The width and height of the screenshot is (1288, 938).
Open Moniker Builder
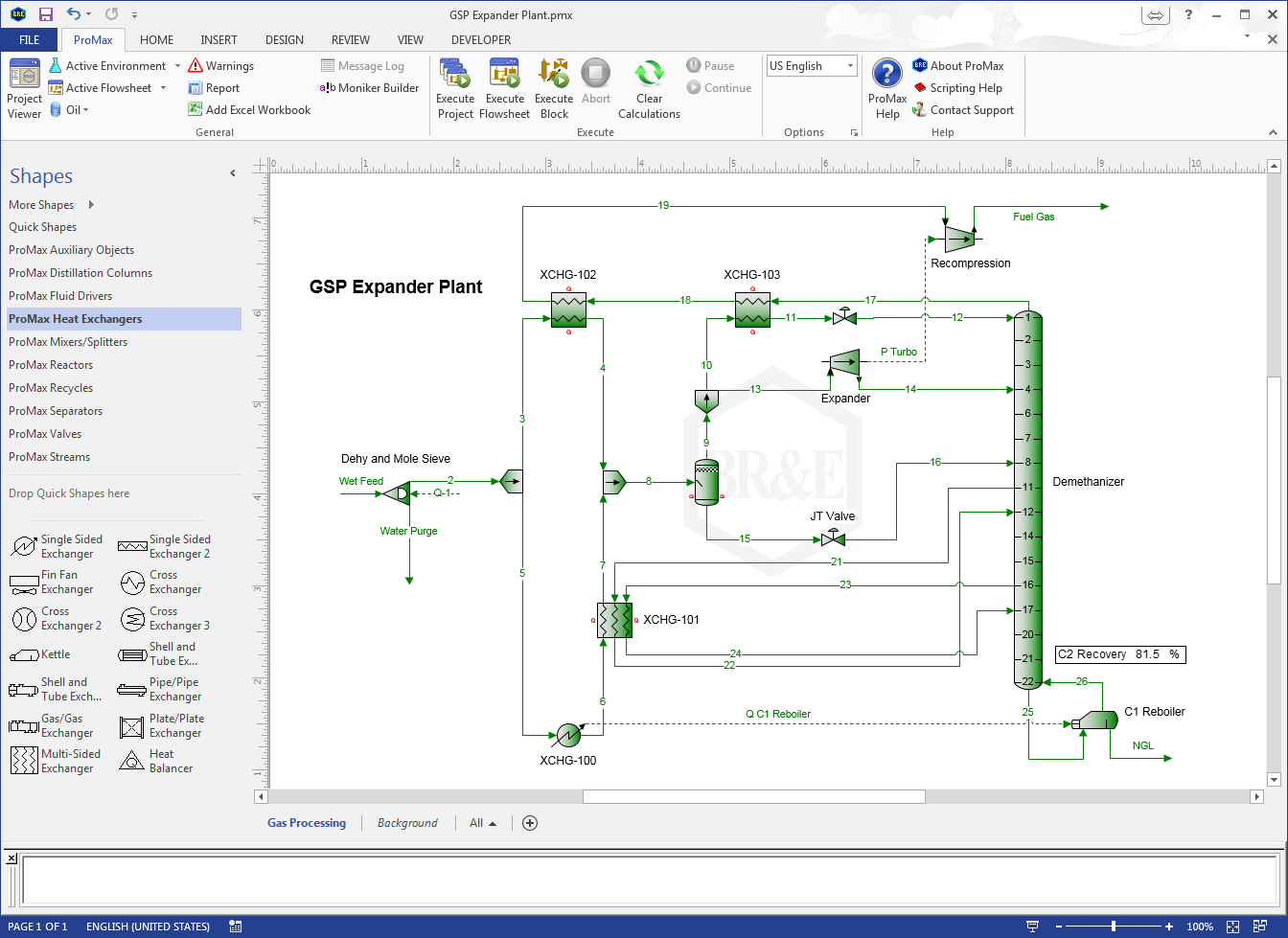point(370,88)
